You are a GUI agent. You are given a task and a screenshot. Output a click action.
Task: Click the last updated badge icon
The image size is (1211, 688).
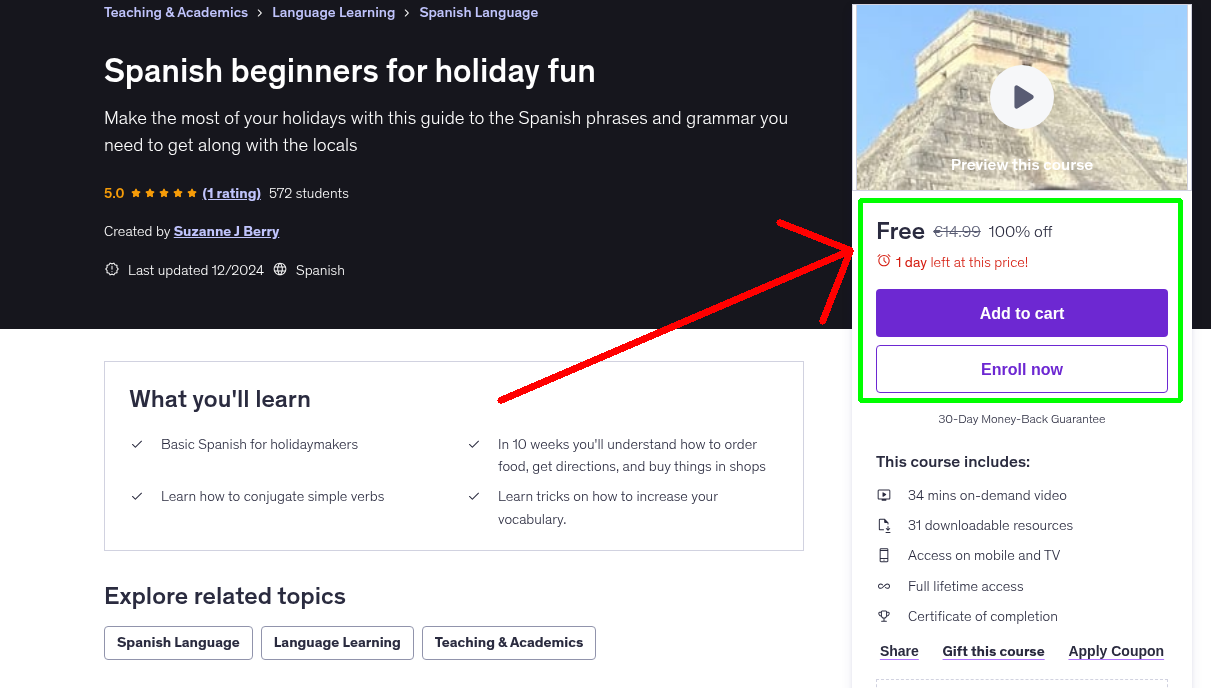tap(111, 270)
